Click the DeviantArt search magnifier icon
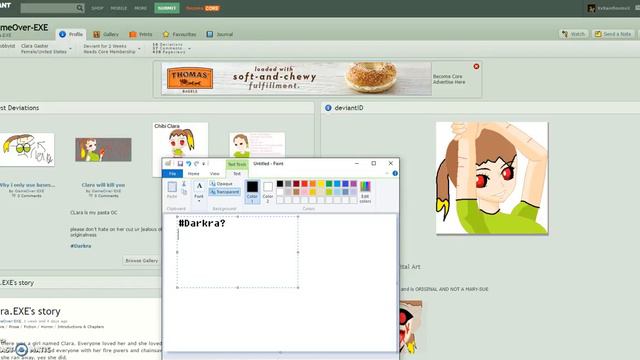The width and height of the screenshot is (640, 360). pyautogui.click(x=80, y=8)
